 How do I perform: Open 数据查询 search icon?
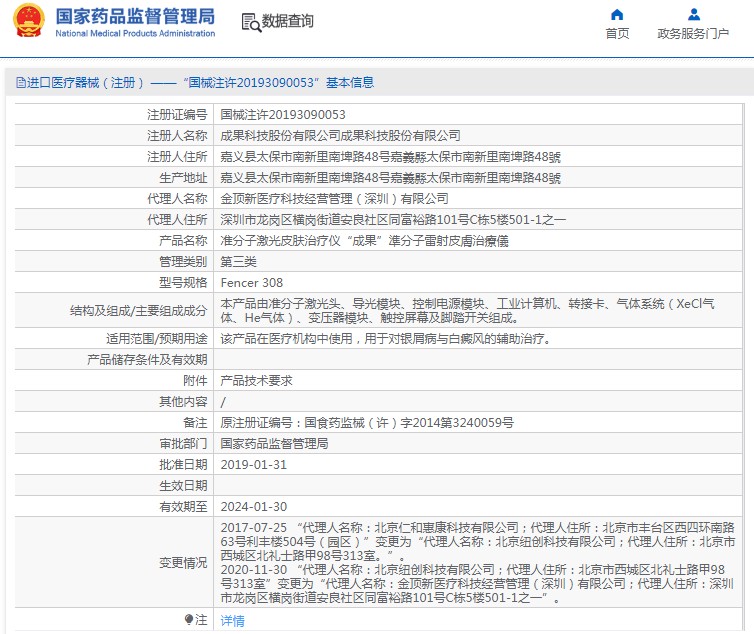[x=251, y=22]
